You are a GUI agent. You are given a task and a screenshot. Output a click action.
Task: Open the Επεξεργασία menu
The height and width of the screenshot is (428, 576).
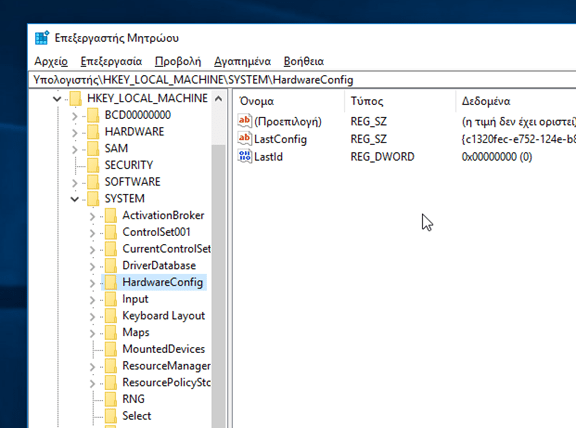point(111,61)
